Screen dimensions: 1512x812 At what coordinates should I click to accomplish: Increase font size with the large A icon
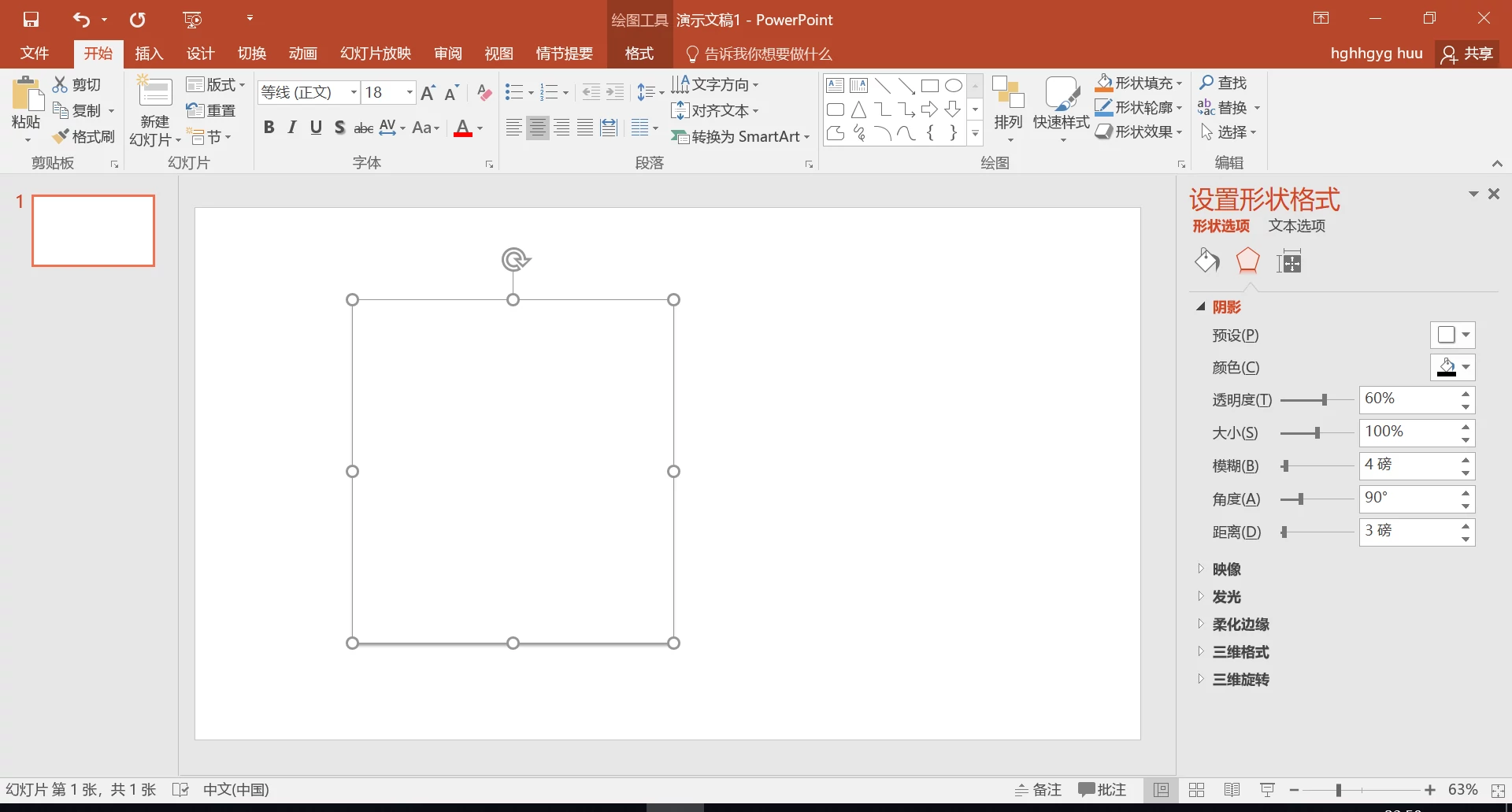(x=428, y=93)
